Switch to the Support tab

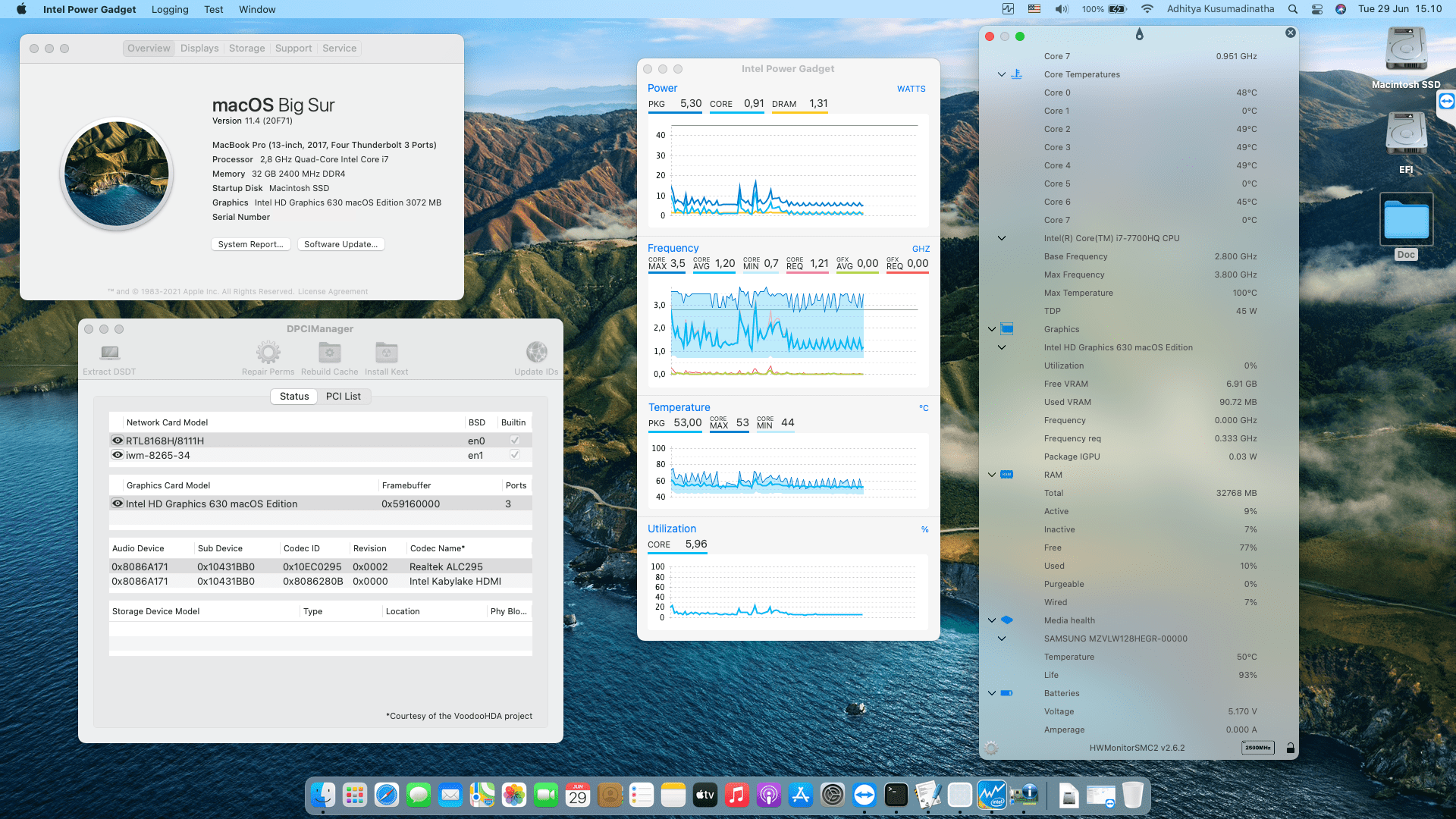pyautogui.click(x=293, y=48)
